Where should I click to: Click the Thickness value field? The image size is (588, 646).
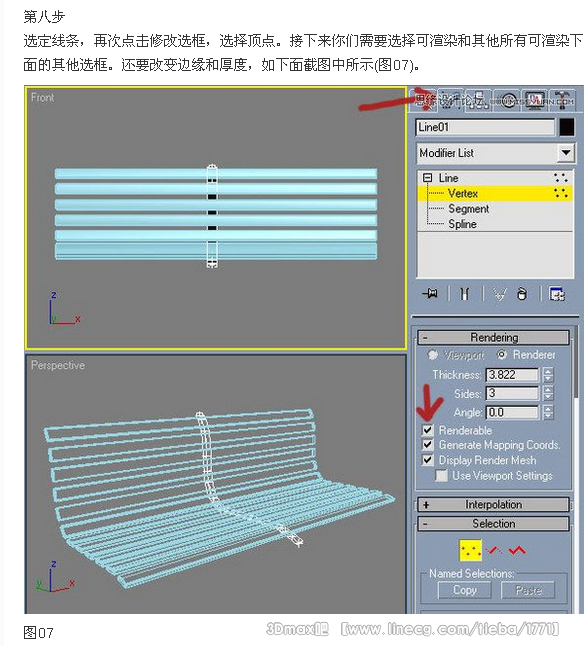point(512,375)
